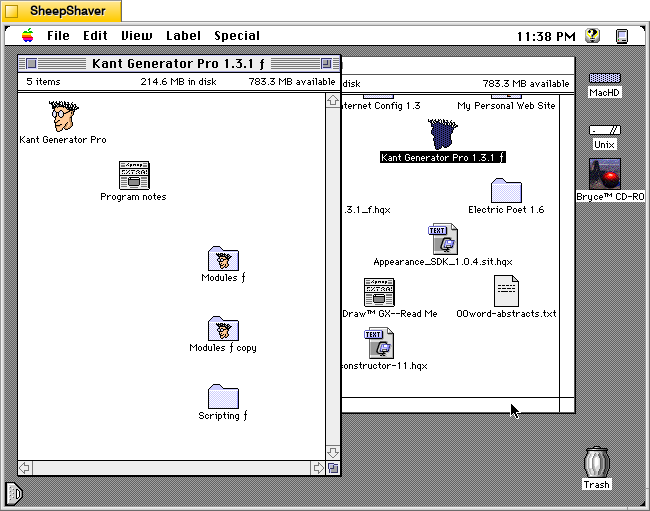Select the Modules ƒ copy folder icon
This screenshot has height=511, width=650.
pyautogui.click(x=223, y=329)
